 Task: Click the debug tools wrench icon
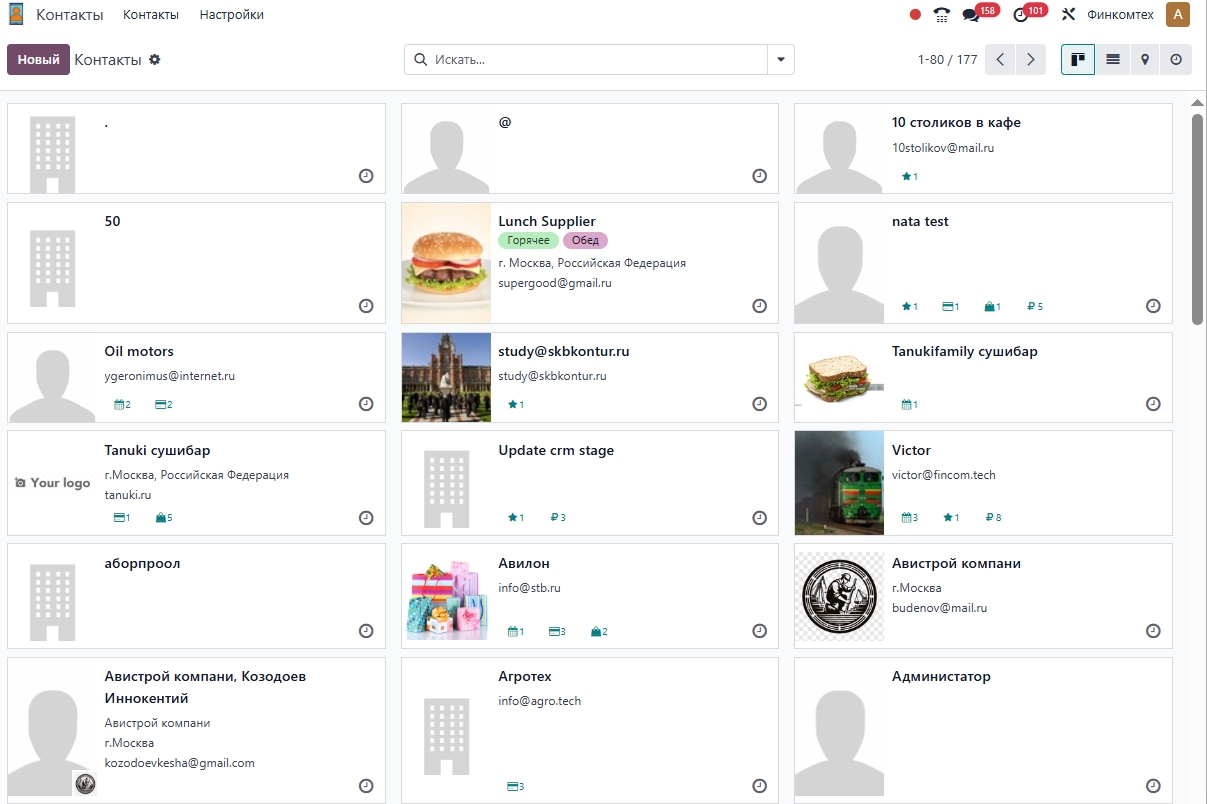1068,15
